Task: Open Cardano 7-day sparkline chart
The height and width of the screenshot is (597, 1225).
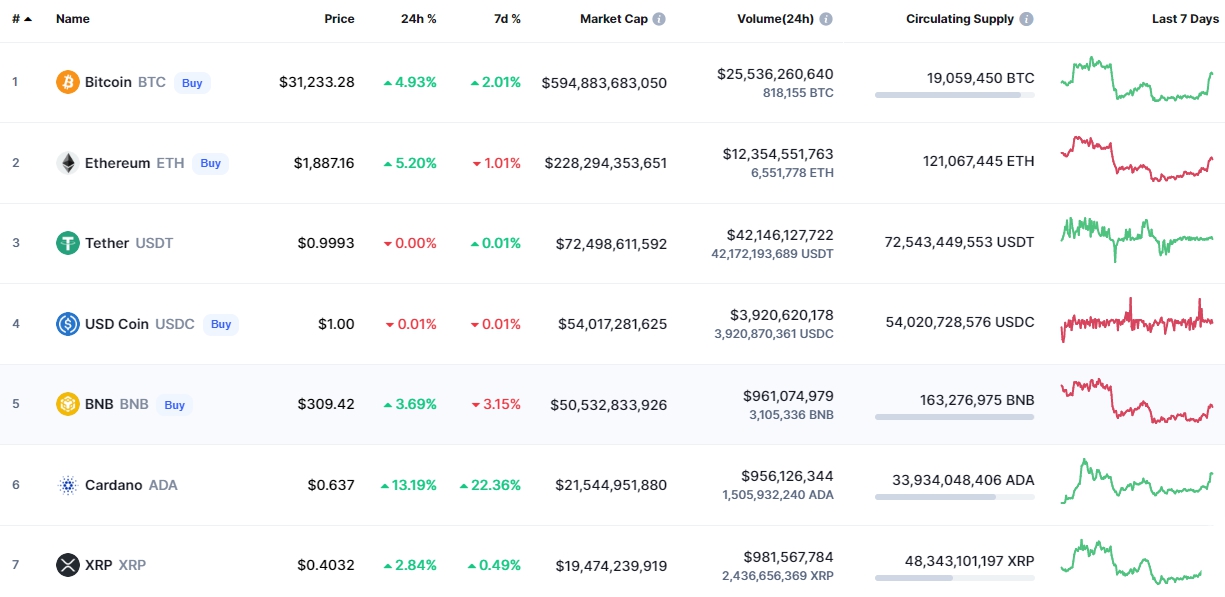Action: point(1137,481)
